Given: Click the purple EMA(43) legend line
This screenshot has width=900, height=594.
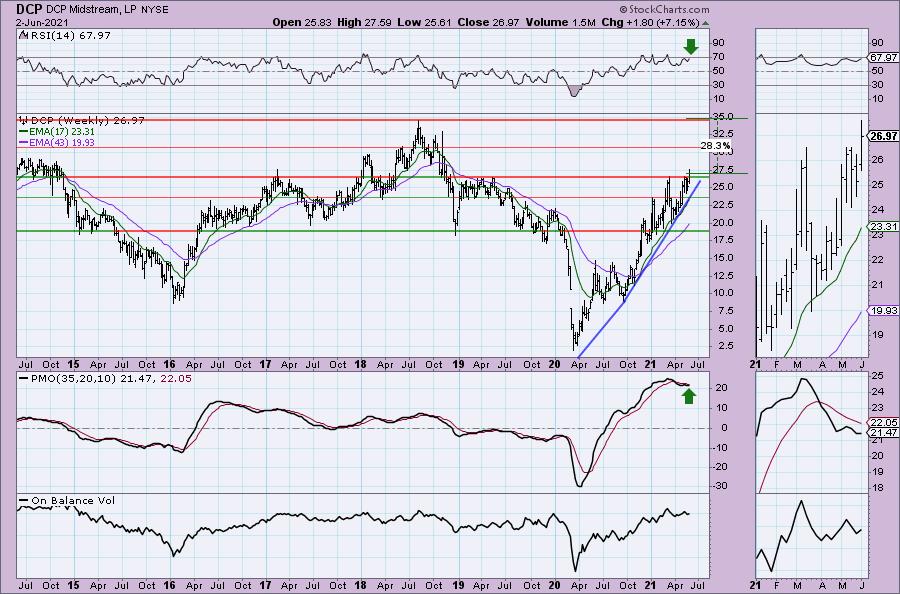Looking at the screenshot, I should pos(23,142).
